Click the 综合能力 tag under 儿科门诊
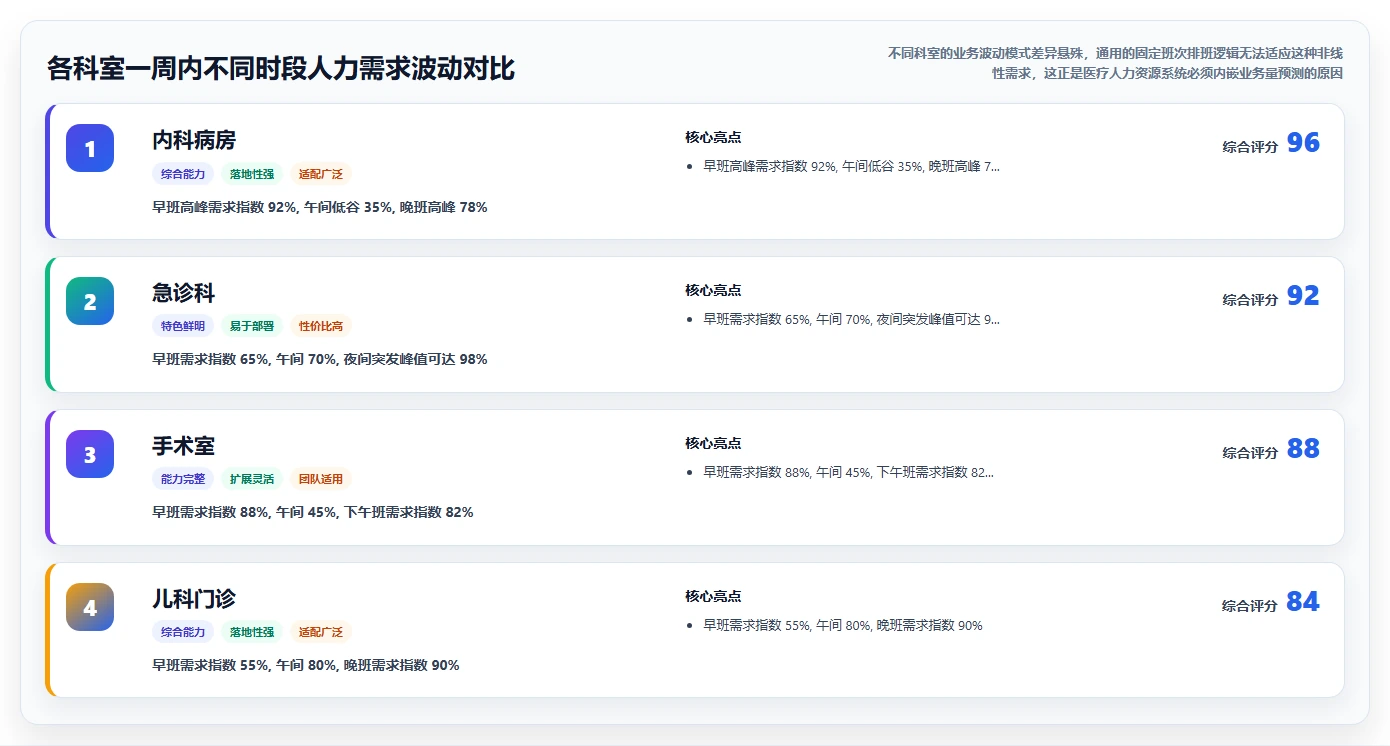The height and width of the screenshot is (746, 1390). 183,632
